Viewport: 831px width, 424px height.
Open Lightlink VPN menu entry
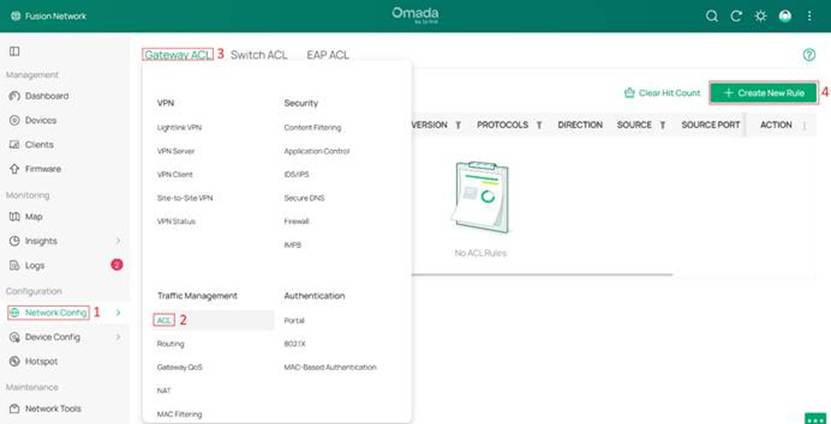click(x=179, y=128)
